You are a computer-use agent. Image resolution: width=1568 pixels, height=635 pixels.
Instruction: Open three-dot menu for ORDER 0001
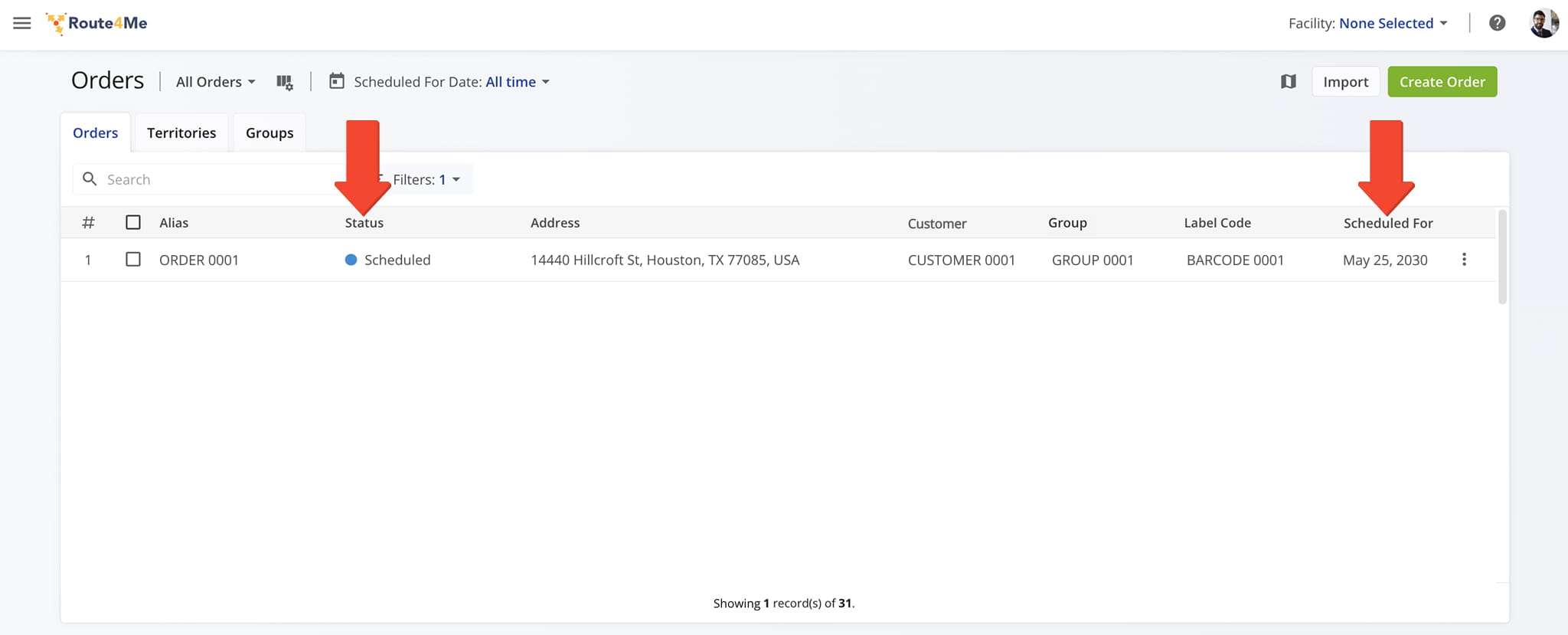click(x=1464, y=260)
